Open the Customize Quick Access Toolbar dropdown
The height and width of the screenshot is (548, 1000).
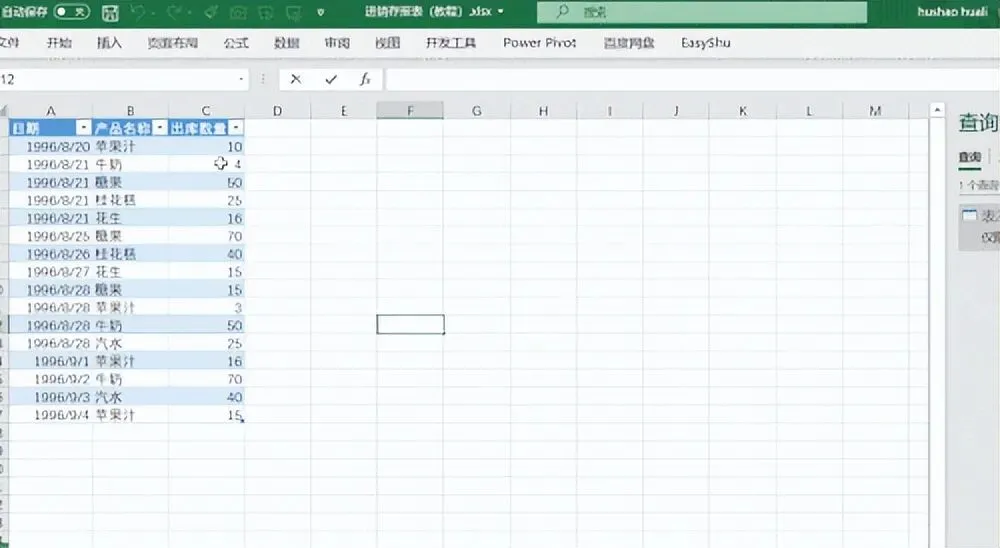(321, 12)
